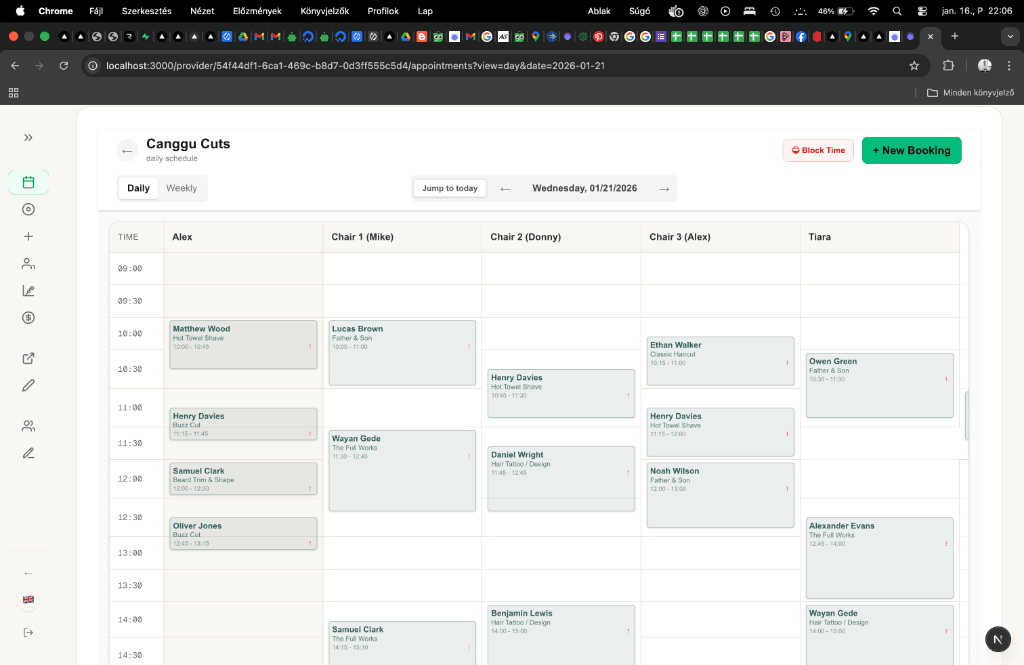The height and width of the screenshot is (665, 1024).
Task: Click the logout icon at the sidebar bottom
Action: coord(28,632)
